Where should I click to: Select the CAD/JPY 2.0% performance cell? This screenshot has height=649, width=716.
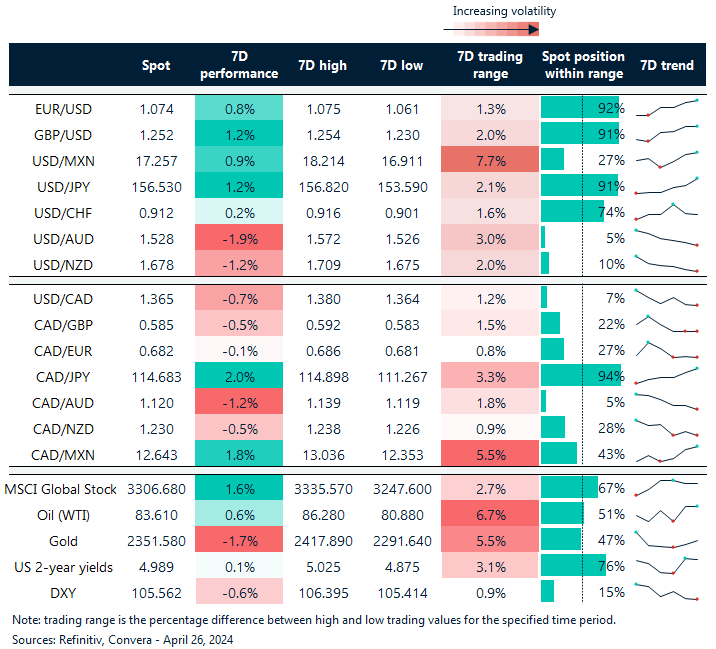[239, 376]
